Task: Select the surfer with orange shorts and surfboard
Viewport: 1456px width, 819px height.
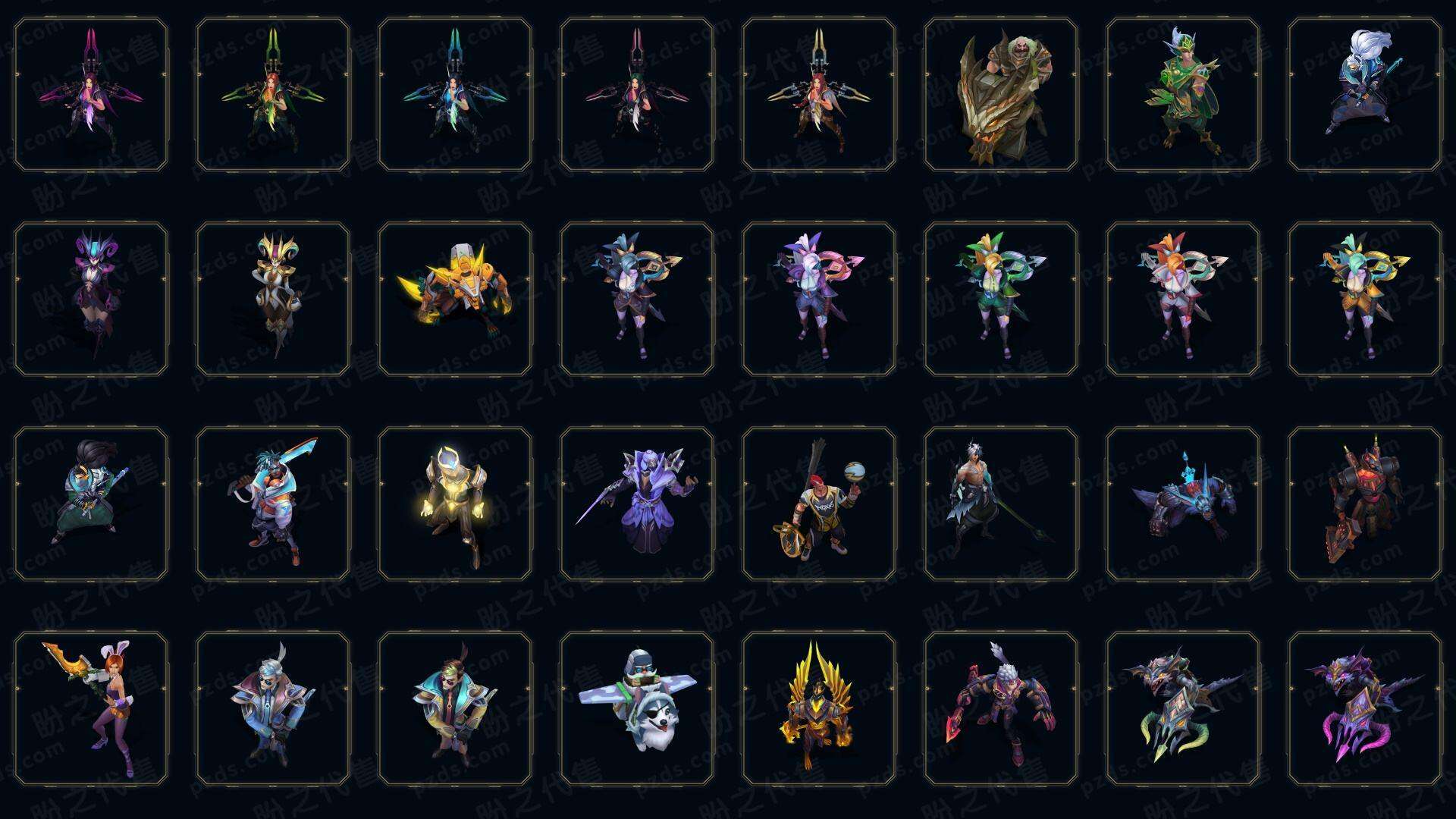Action: click(273, 504)
